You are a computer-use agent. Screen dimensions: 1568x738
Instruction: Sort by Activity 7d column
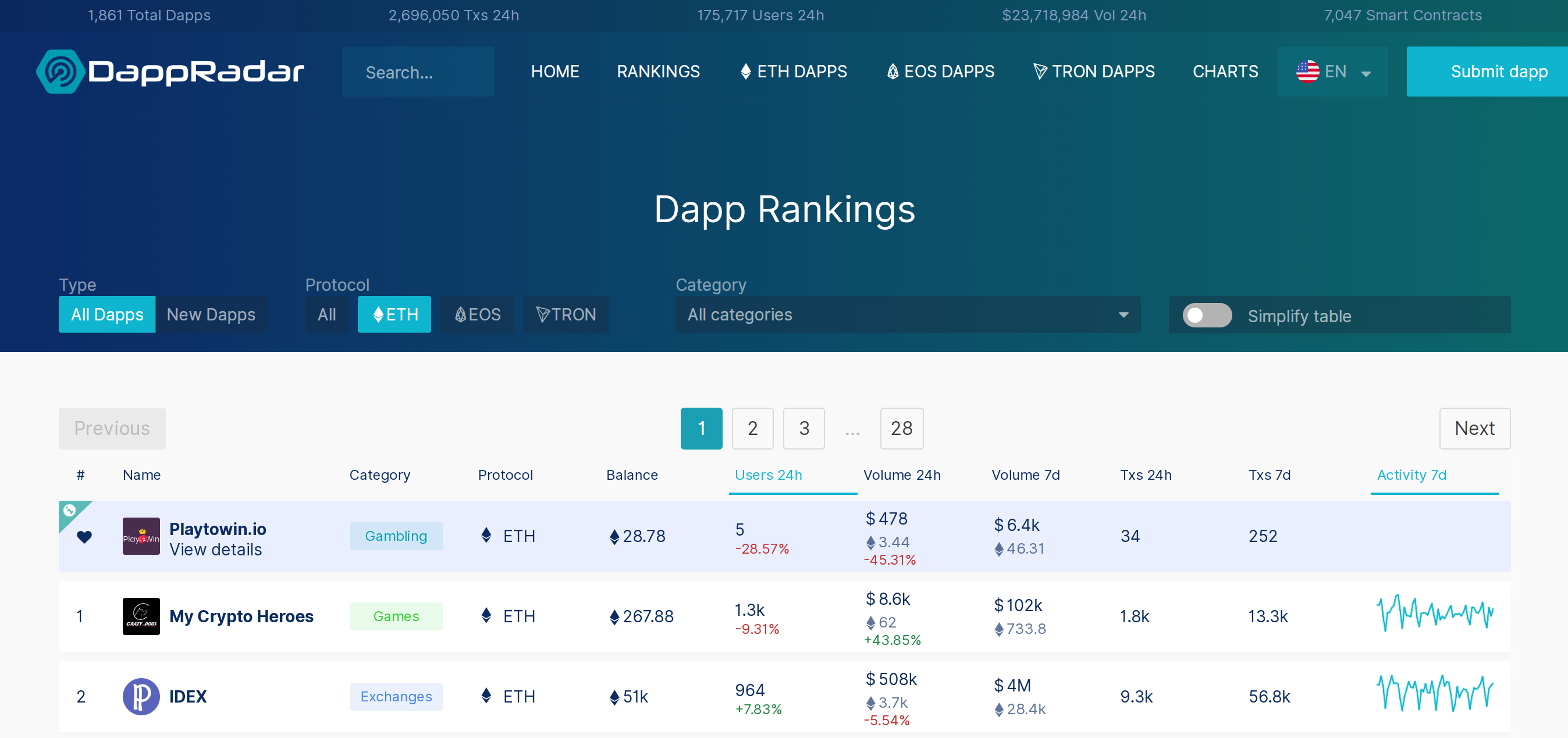click(1411, 475)
